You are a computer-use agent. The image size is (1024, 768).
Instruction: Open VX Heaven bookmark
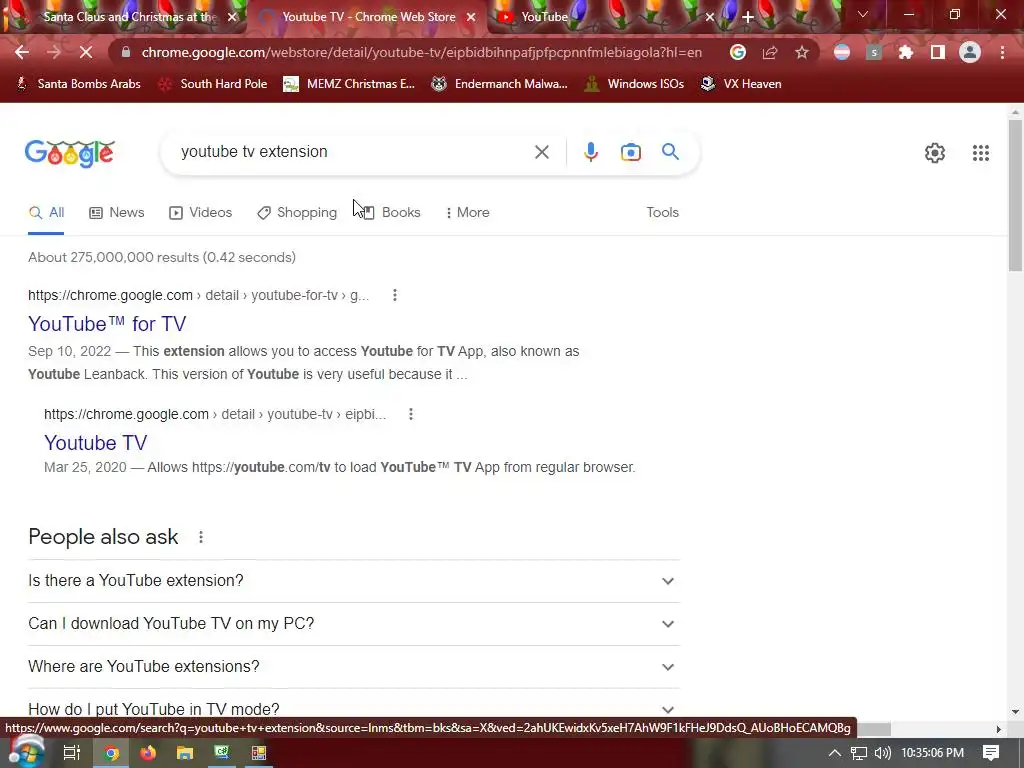click(x=741, y=84)
